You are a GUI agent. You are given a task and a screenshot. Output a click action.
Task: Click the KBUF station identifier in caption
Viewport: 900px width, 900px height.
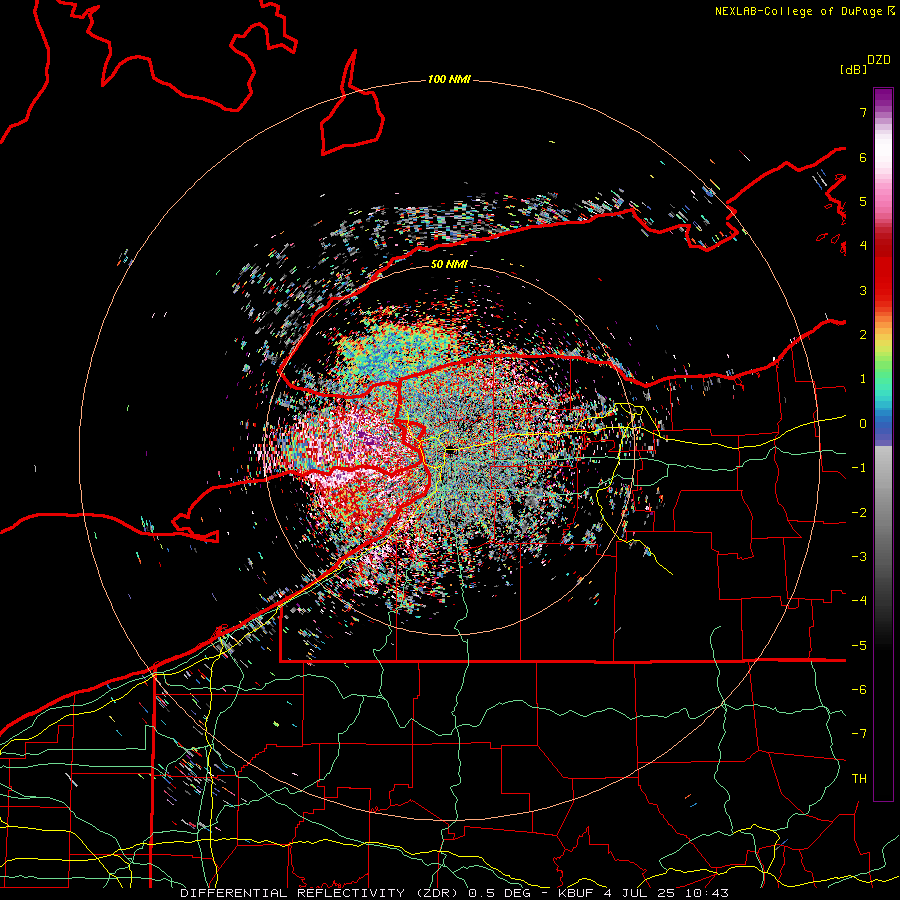pos(576,893)
